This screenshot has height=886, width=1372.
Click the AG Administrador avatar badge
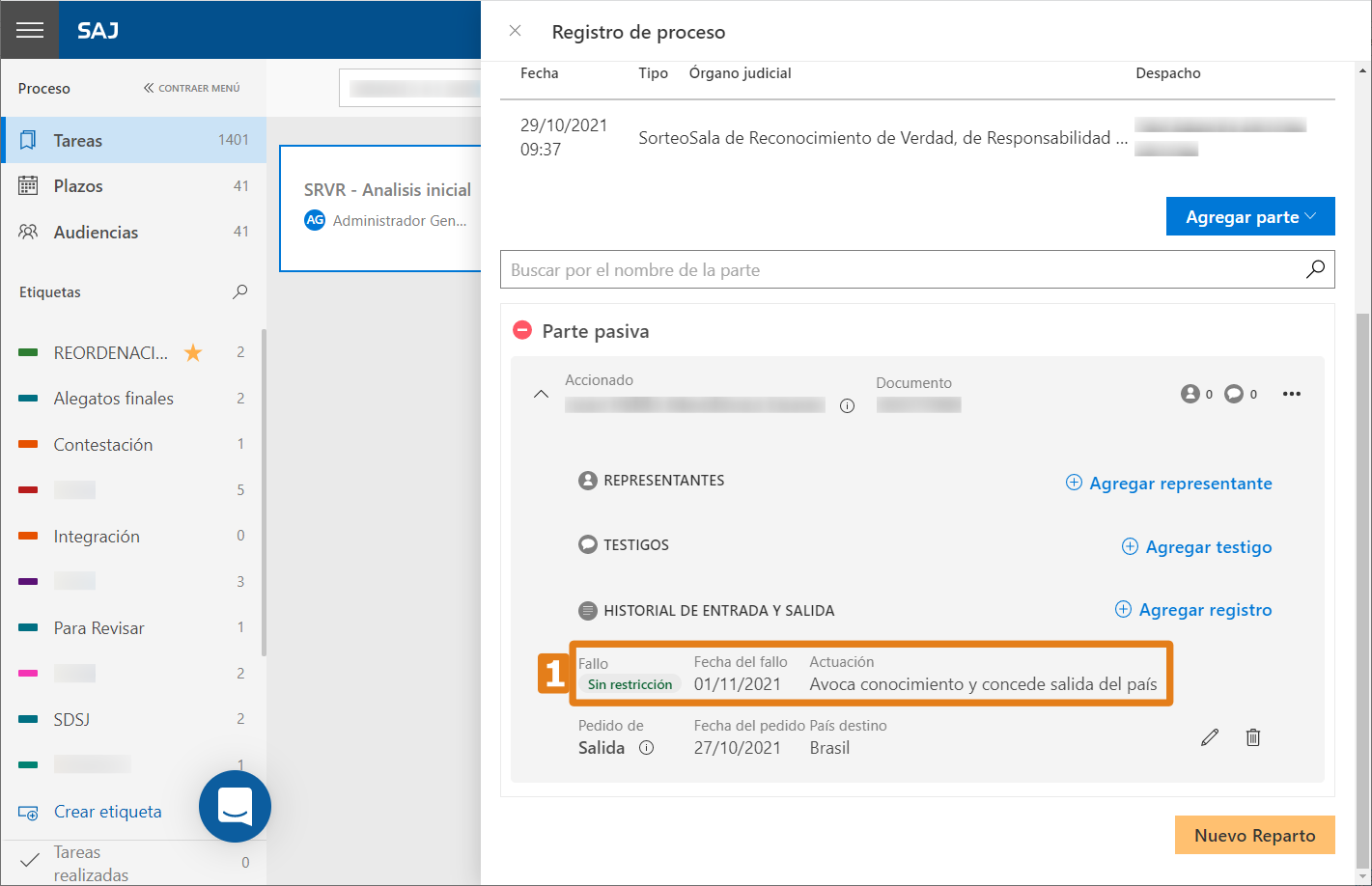[315, 220]
